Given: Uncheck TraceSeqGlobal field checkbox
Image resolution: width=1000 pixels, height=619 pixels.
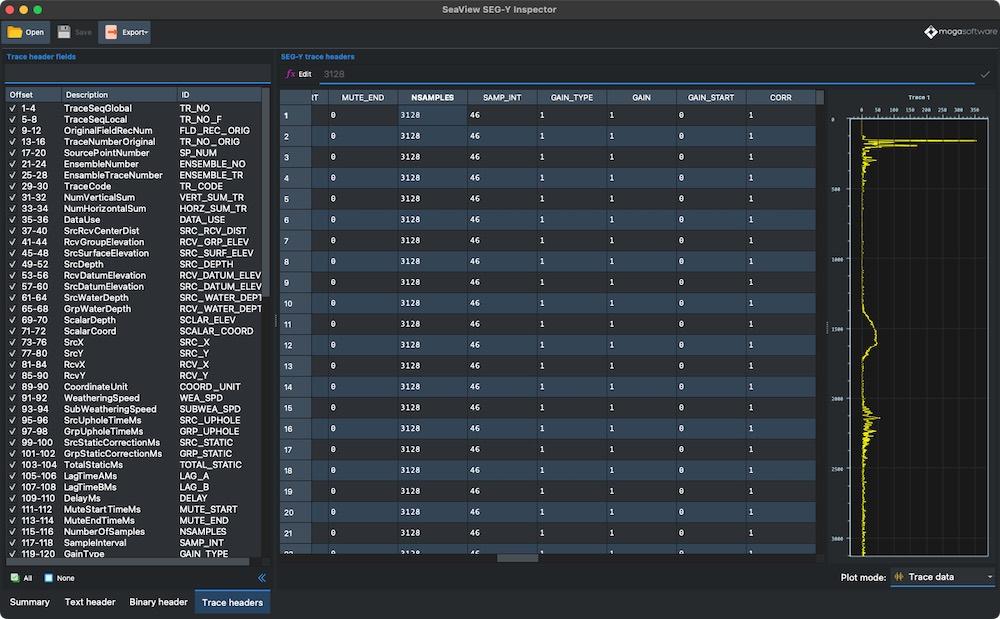Looking at the screenshot, I should [x=13, y=108].
